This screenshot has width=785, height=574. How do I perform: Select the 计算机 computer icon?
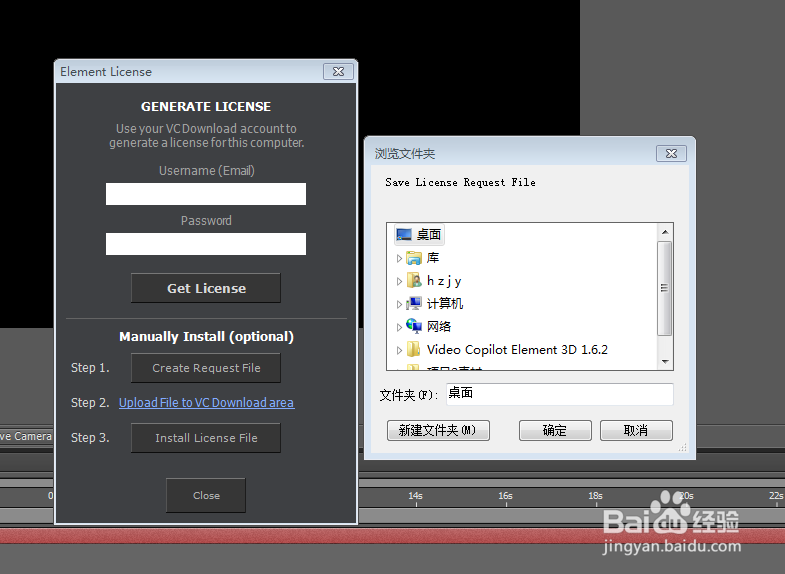point(414,303)
